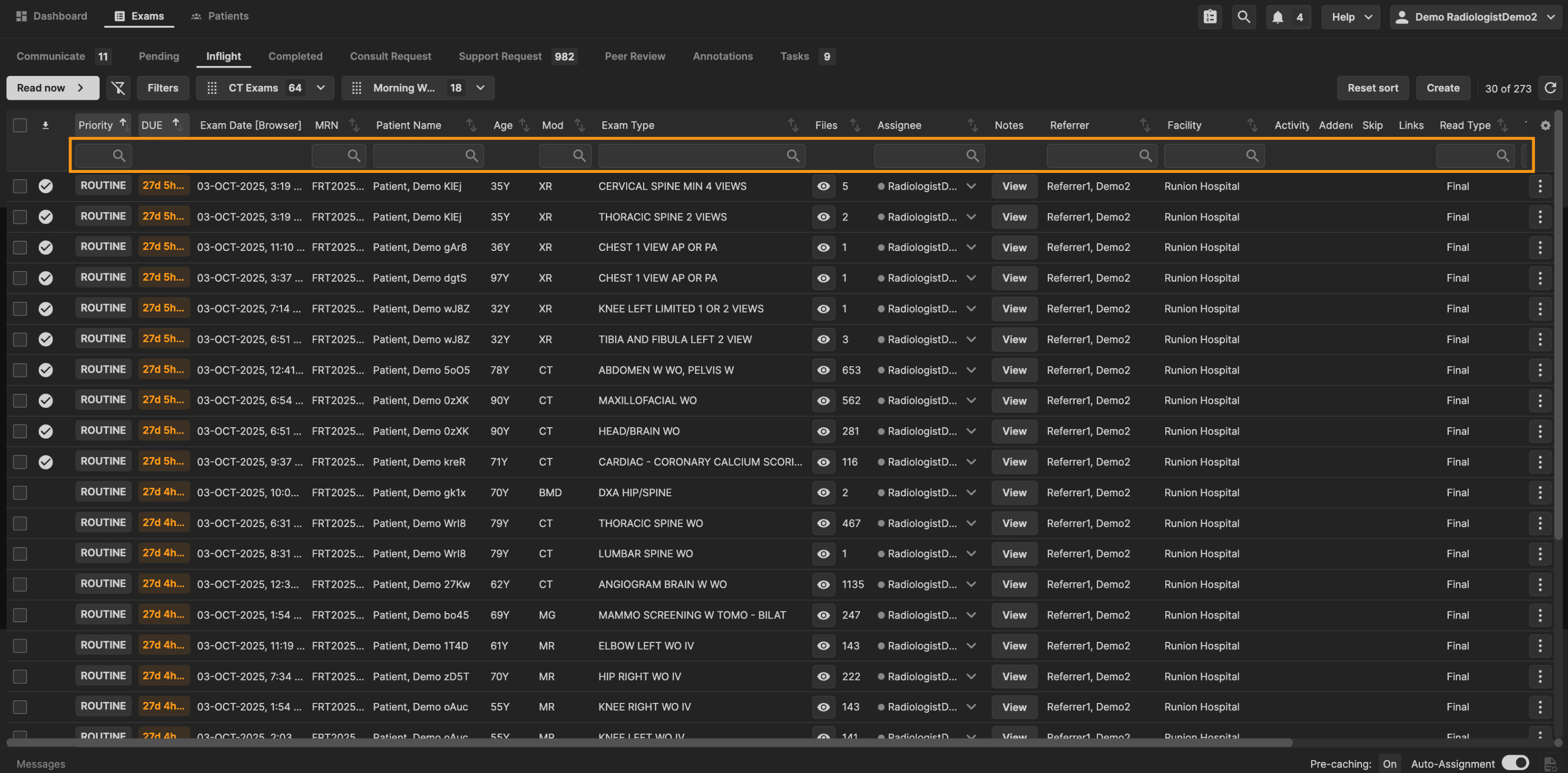Click eye icon for ABDOMEN W WO exam
Image resolution: width=1568 pixels, height=773 pixels.
tap(823, 370)
